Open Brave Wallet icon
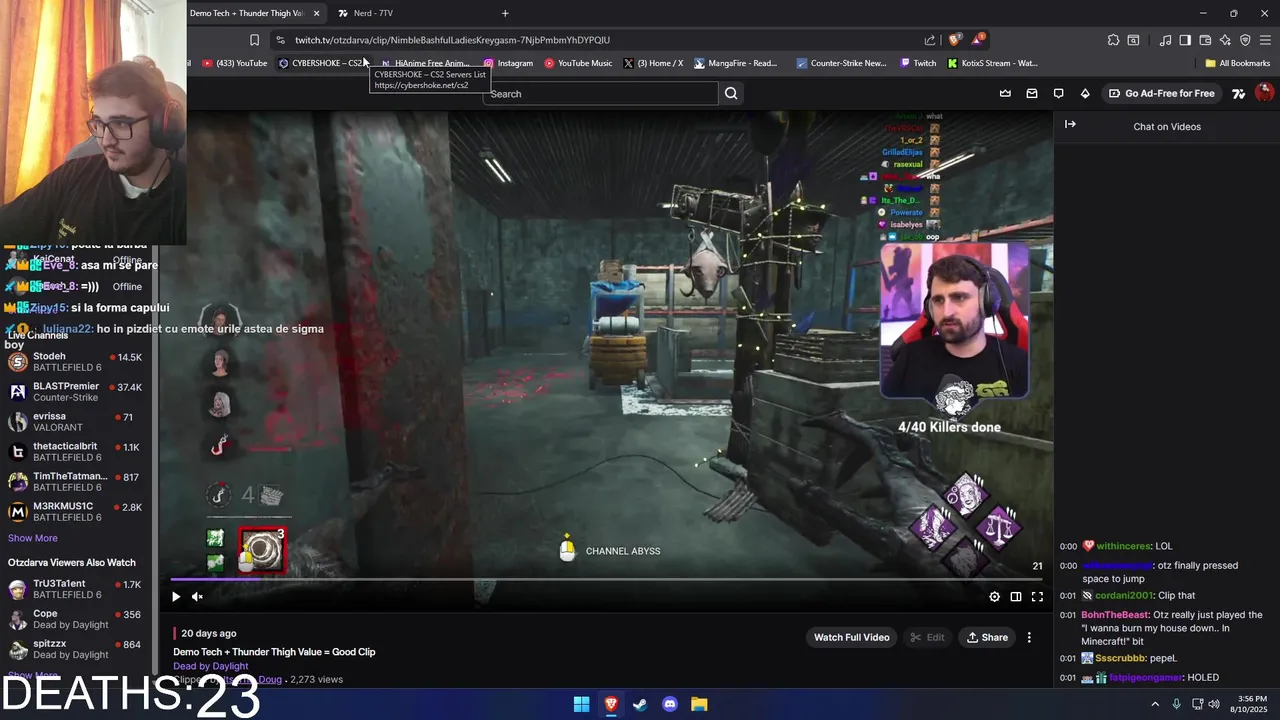 (x=1205, y=40)
